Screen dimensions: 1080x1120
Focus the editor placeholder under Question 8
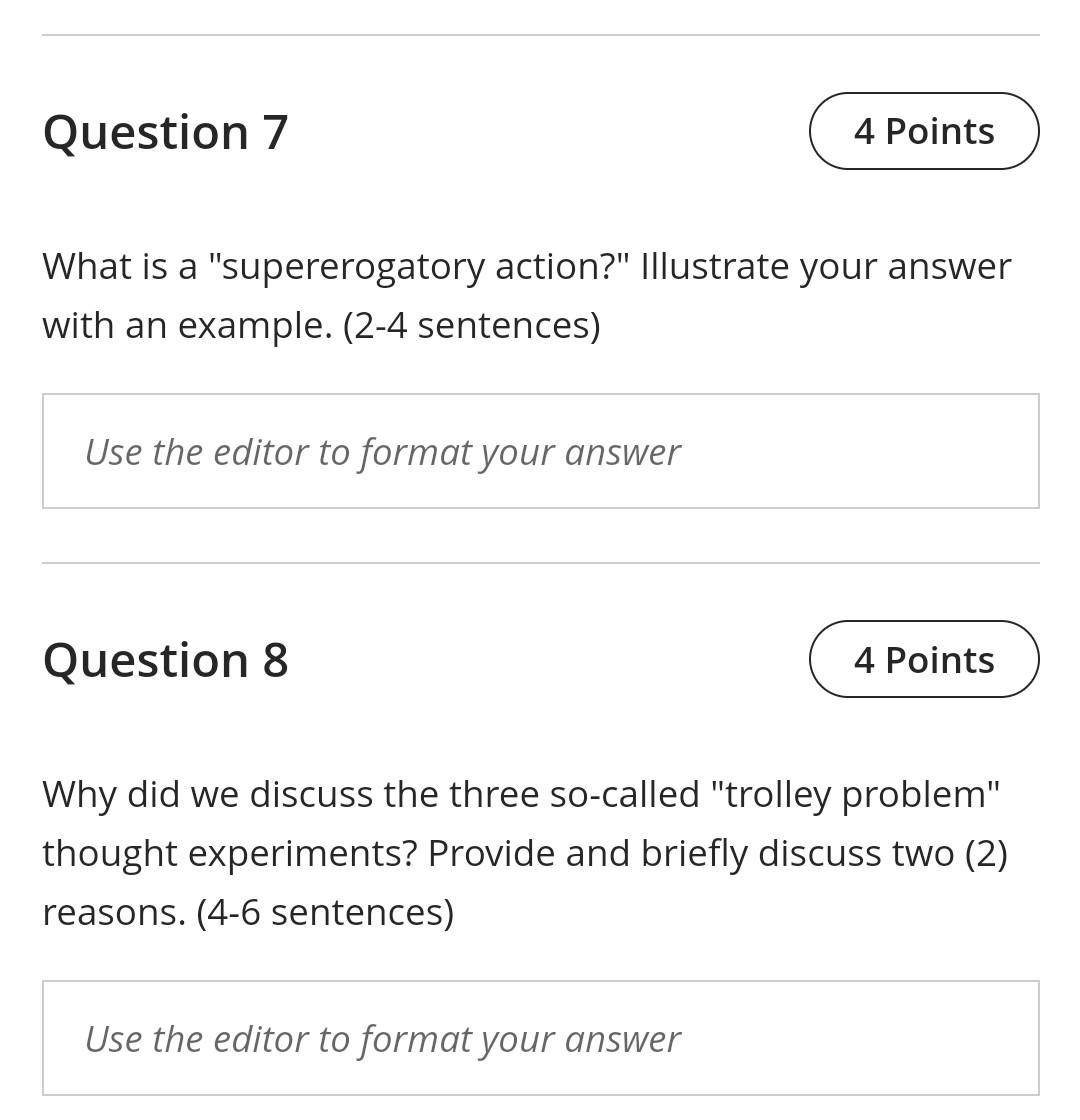(382, 1037)
